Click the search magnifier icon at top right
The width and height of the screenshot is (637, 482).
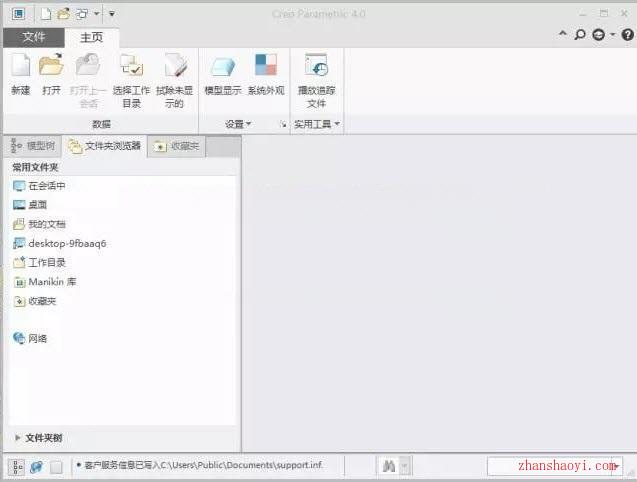click(580, 35)
